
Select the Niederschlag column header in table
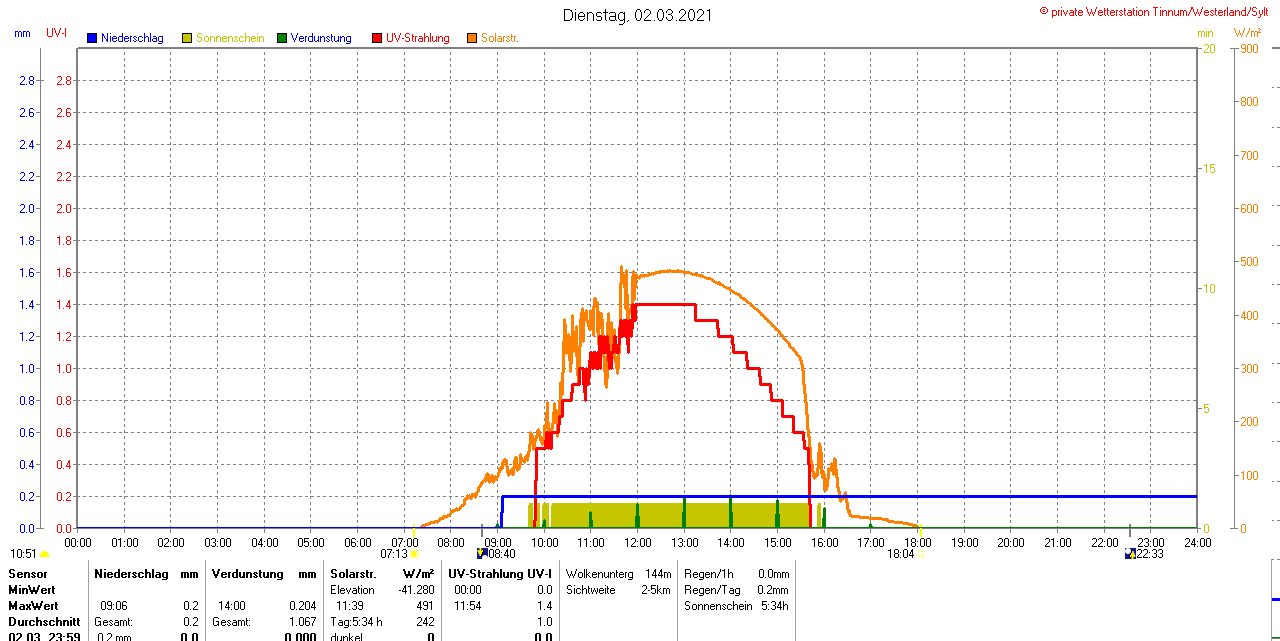click(x=131, y=574)
